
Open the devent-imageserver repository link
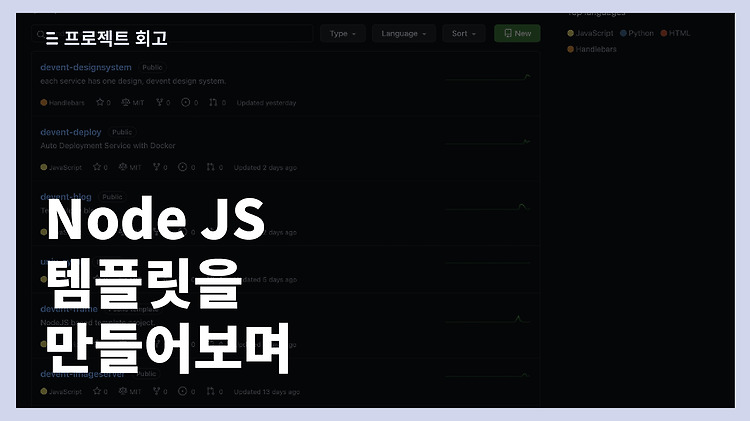[82, 374]
